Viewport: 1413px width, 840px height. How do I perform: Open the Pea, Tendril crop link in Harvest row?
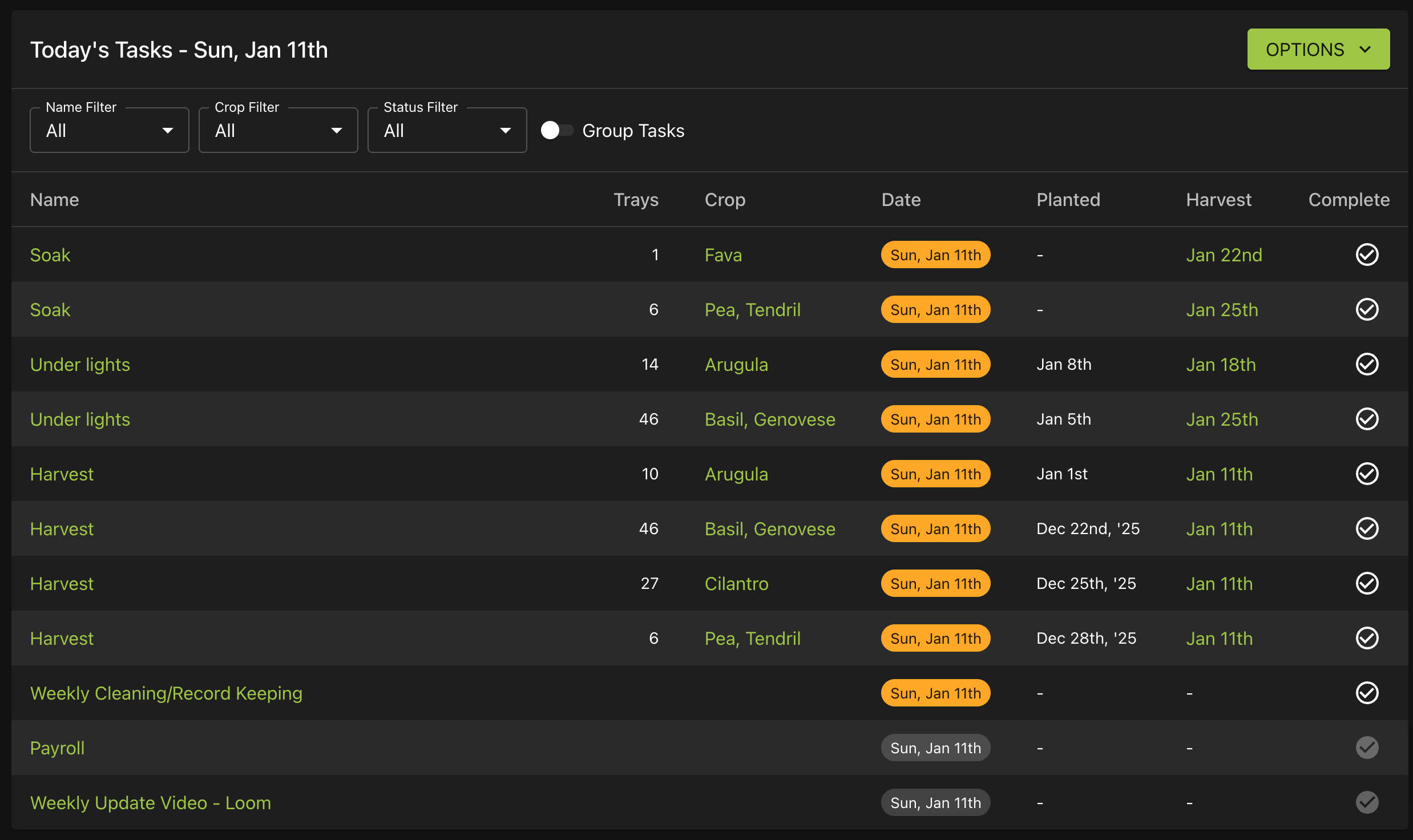pyautogui.click(x=752, y=639)
